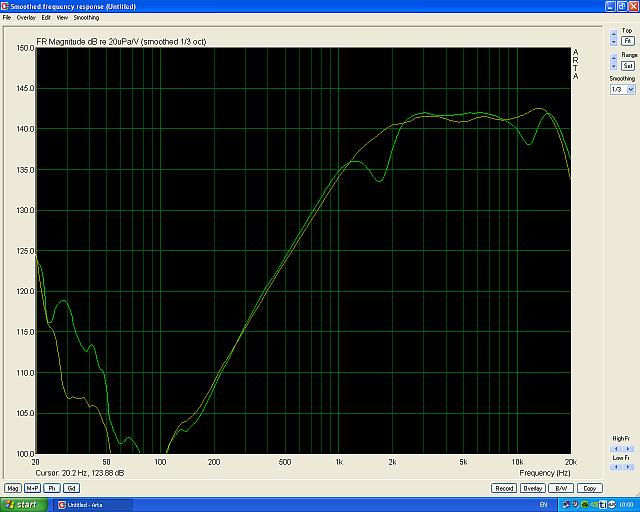Image resolution: width=640 pixels, height=512 pixels.
Task: Click the NVIDIA green tray icon
Action: 594,505
